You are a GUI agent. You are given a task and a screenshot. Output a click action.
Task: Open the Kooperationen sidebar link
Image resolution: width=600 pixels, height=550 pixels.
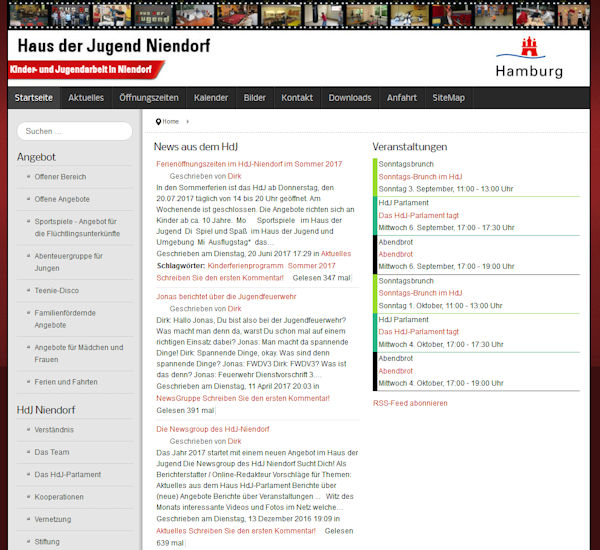(x=59, y=497)
